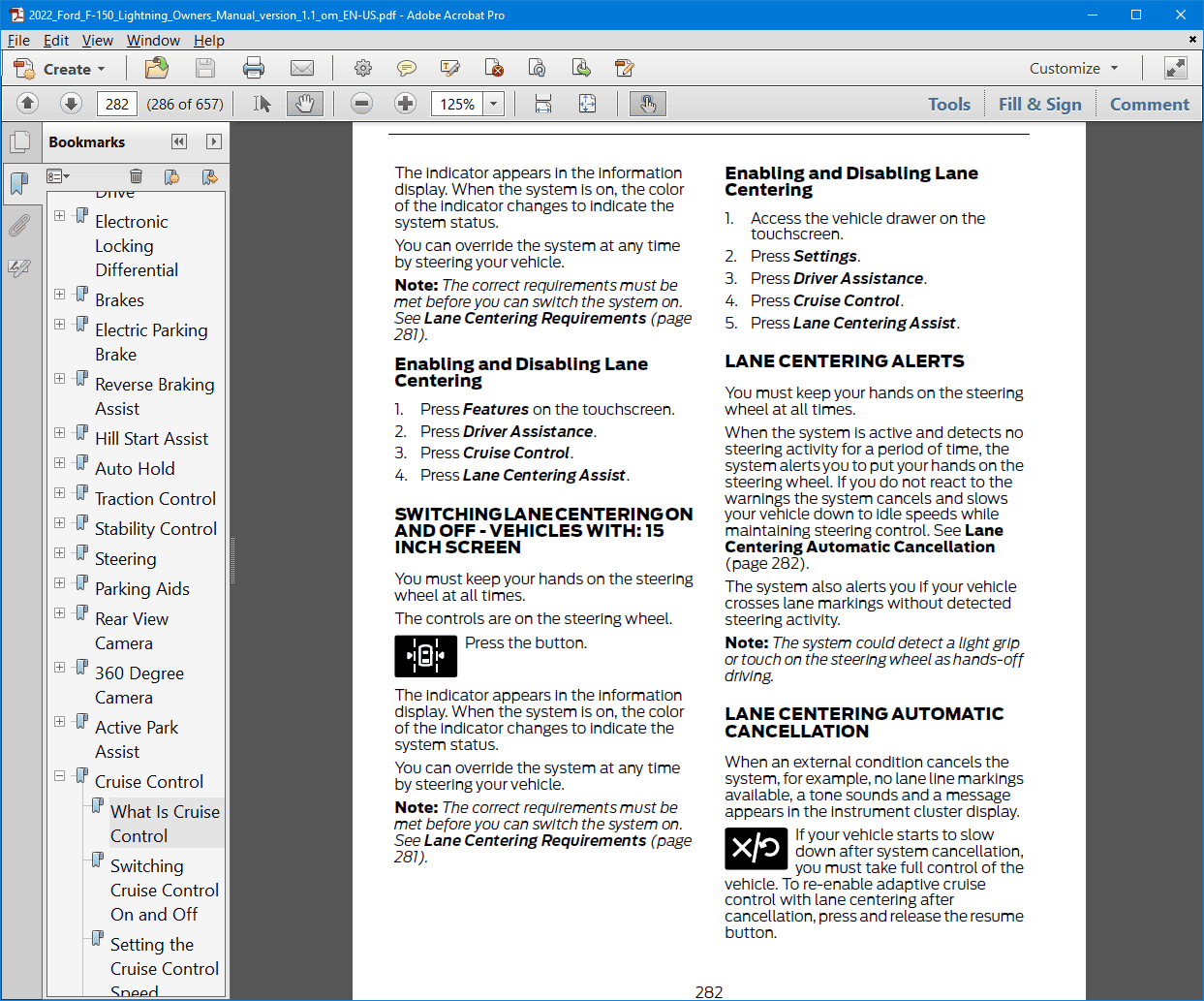Click the sticky note comment icon

click(407, 68)
